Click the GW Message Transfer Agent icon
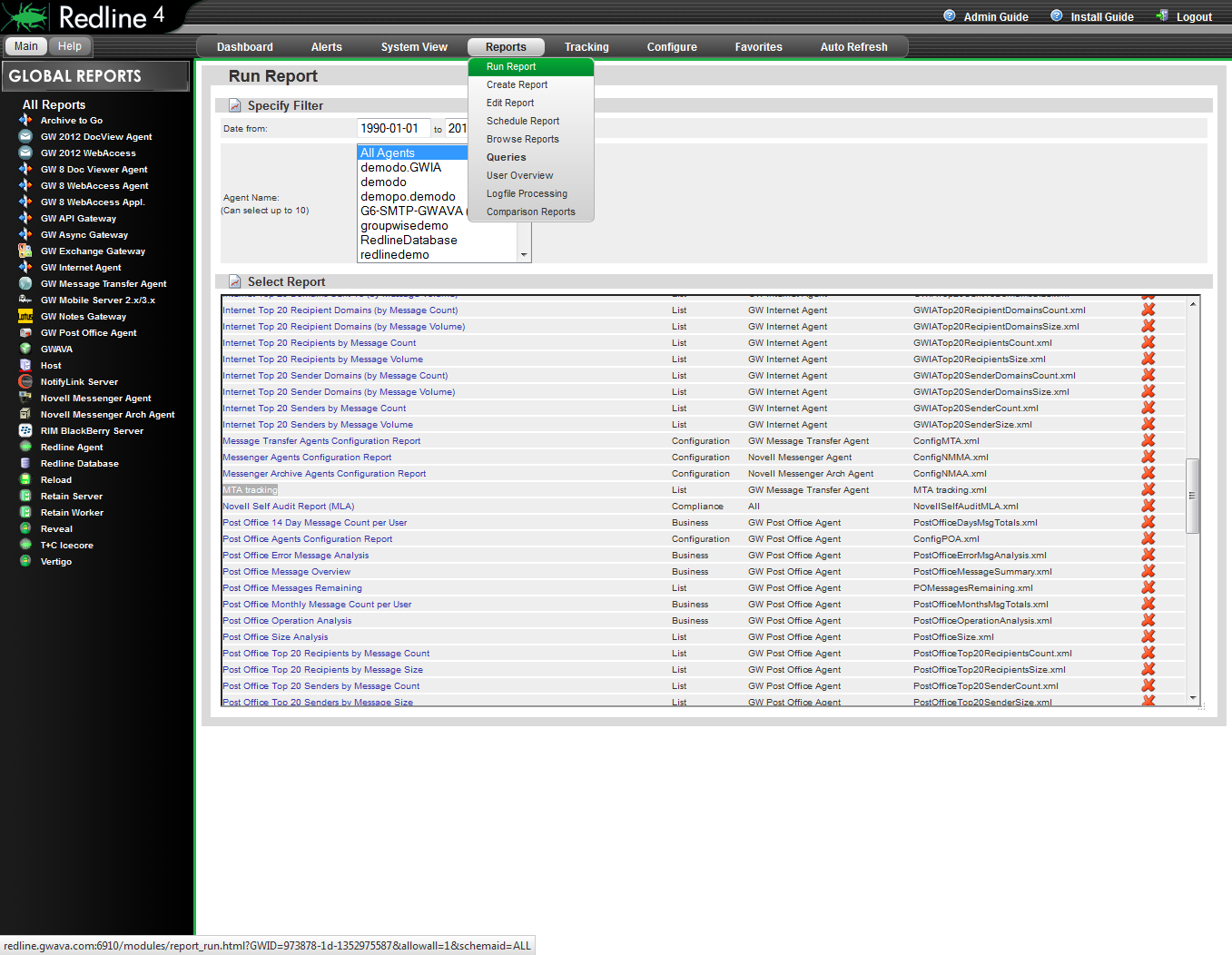 coord(25,283)
